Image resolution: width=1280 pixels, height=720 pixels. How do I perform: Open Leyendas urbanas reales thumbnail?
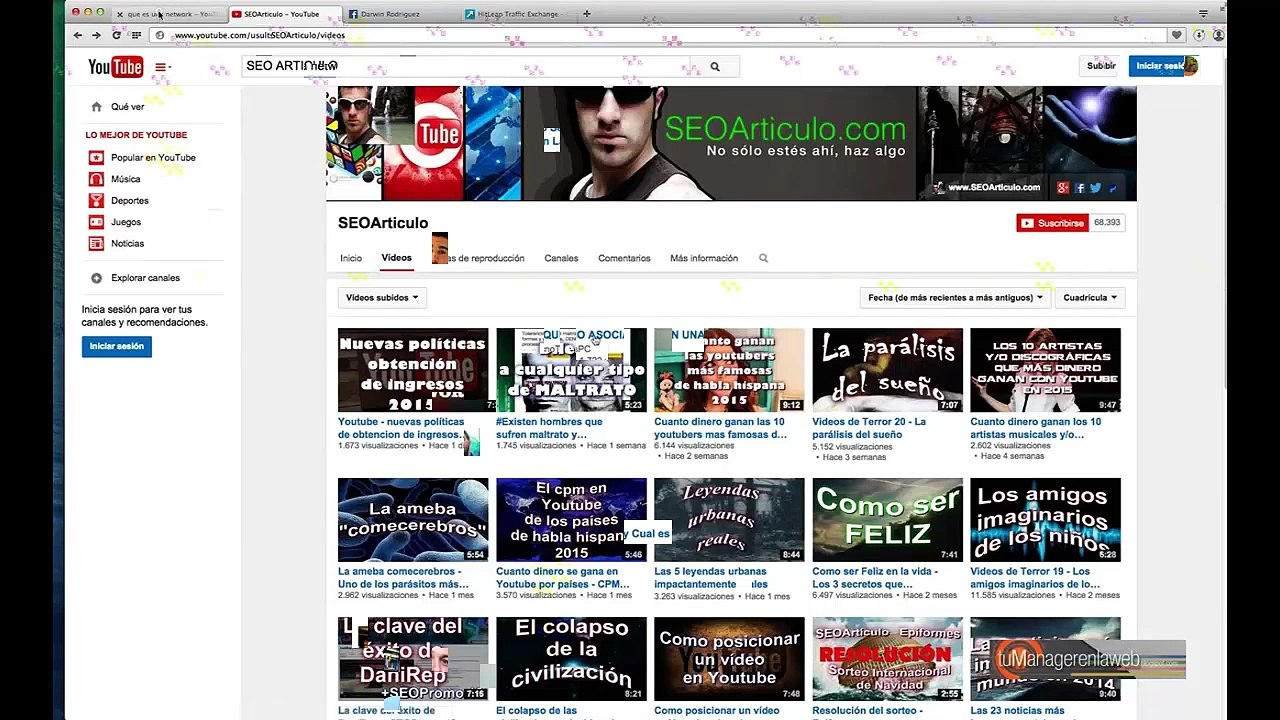(x=729, y=520)
